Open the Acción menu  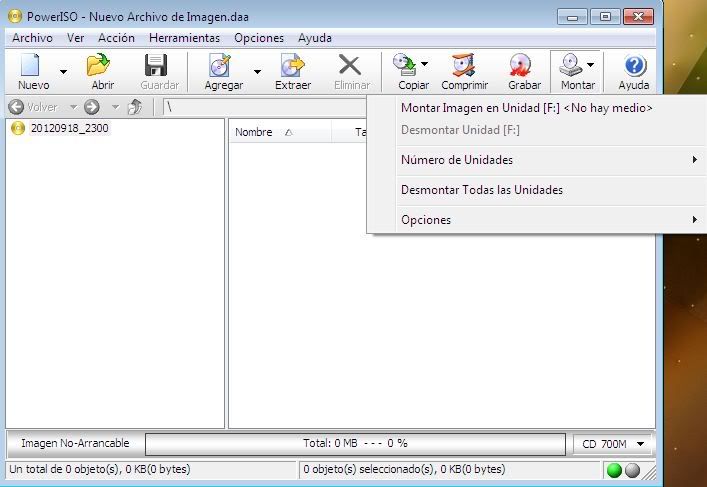[116, 38]
